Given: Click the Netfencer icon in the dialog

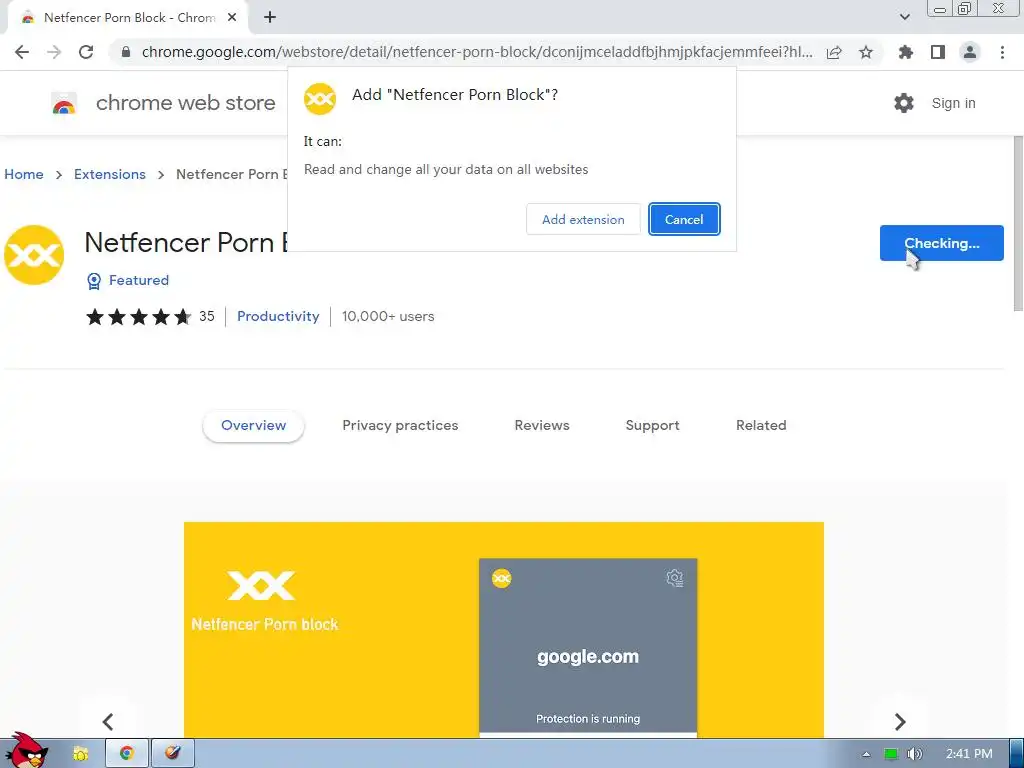Looking at the screenshot, I should (x=320, y=99).
